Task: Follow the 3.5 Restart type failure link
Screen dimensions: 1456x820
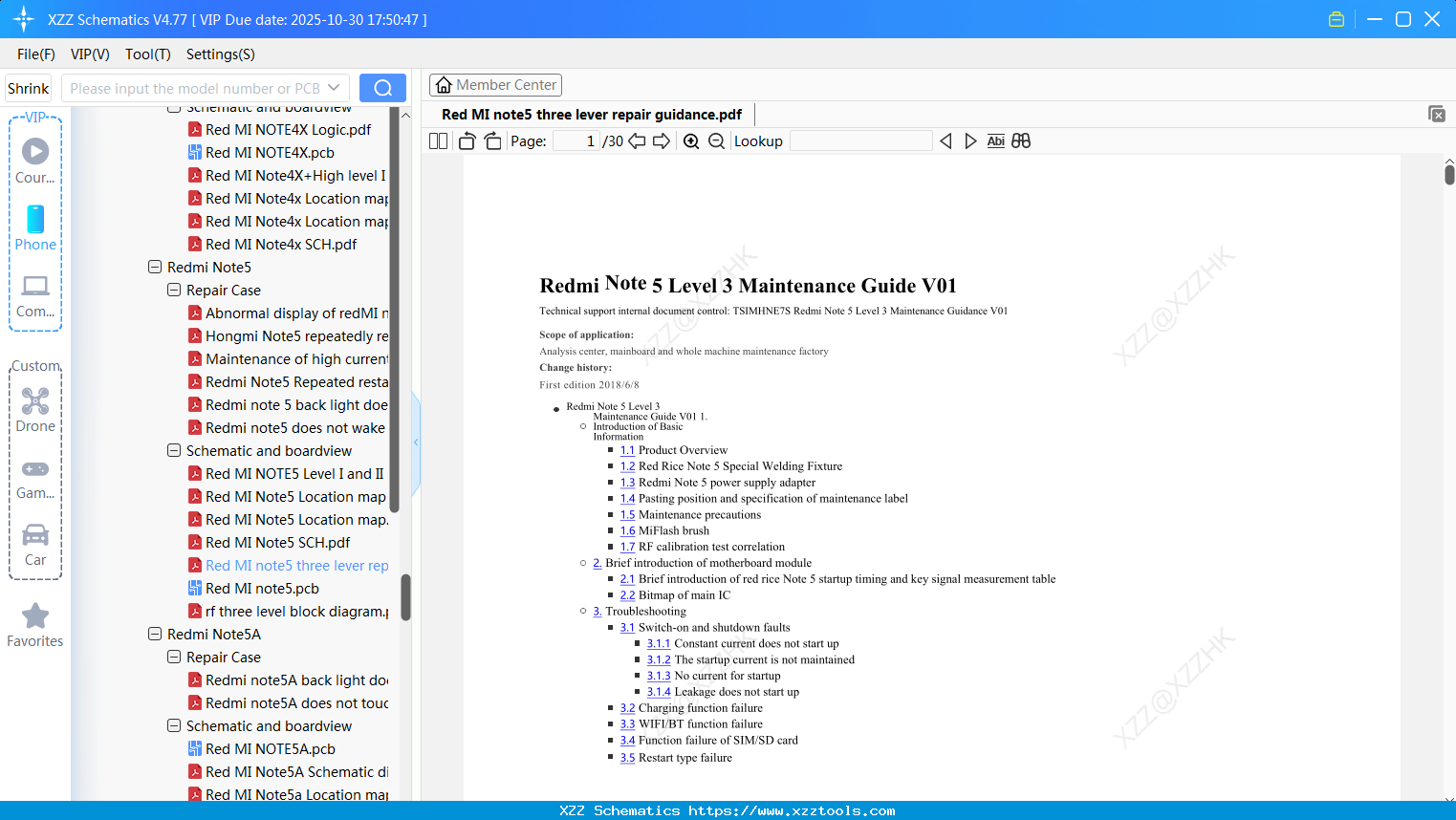Action: (x=627, y=758)
